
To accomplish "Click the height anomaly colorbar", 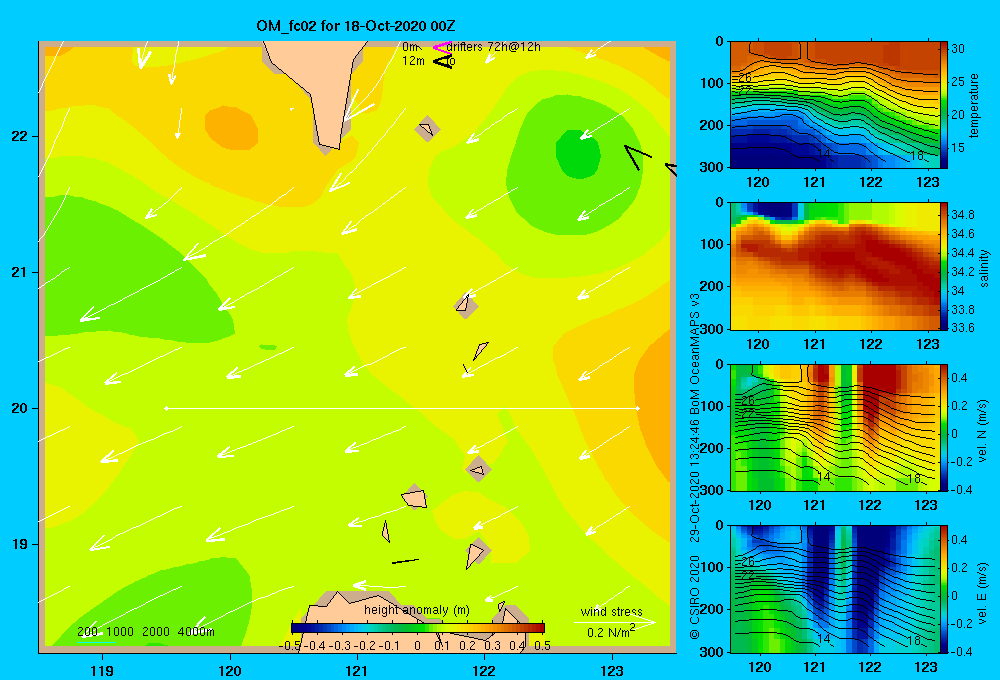I will click(x=418, y=628).
